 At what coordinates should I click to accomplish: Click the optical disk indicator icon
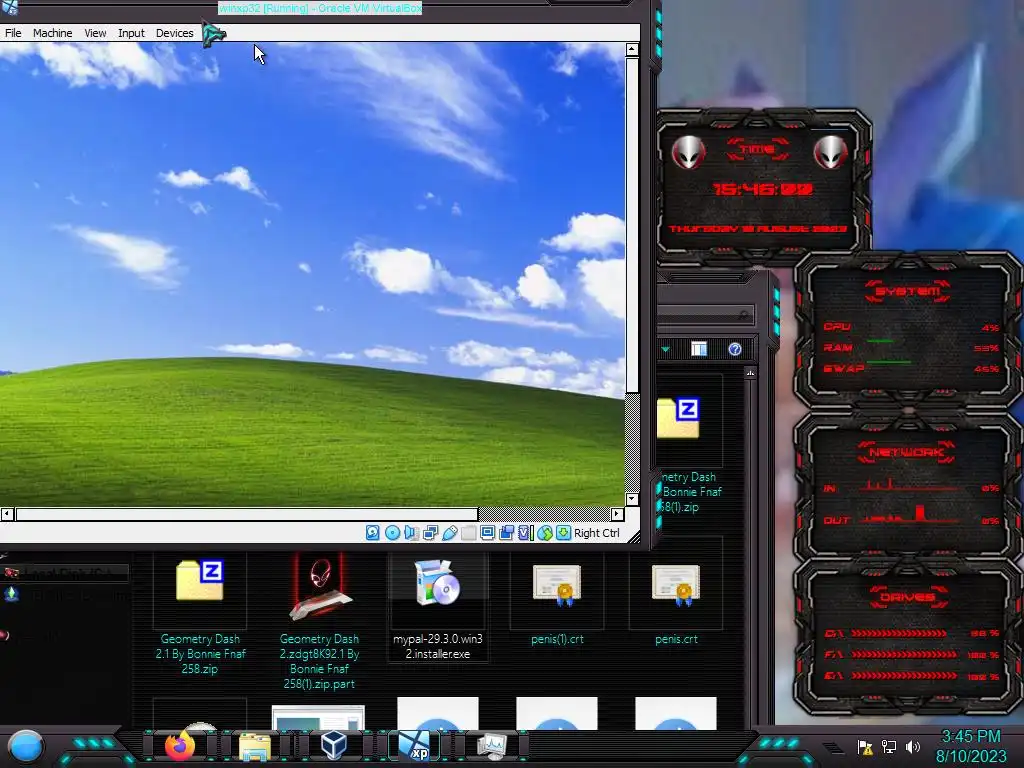coord(392,533)
